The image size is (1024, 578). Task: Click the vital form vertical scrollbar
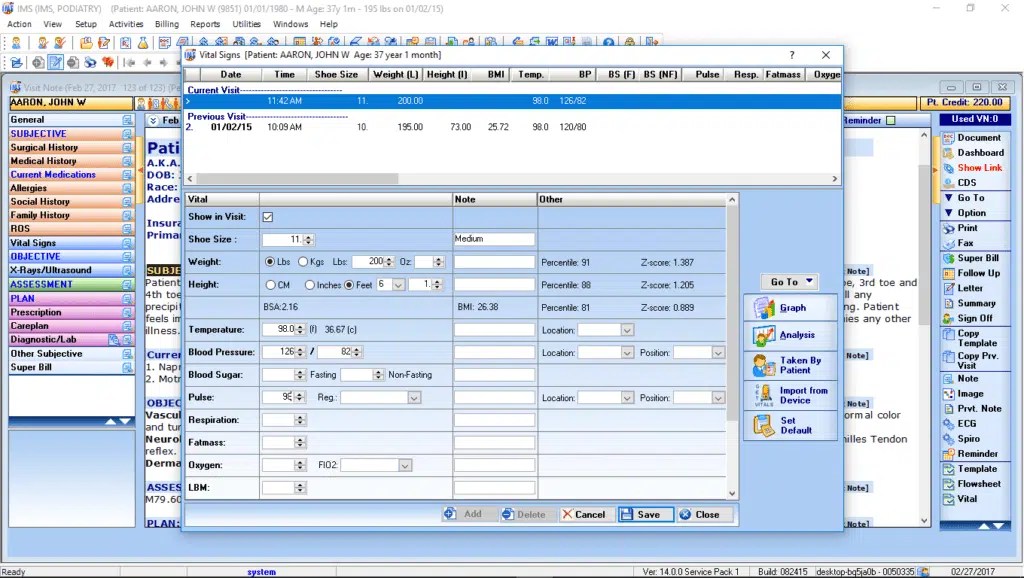coord(732,313)
